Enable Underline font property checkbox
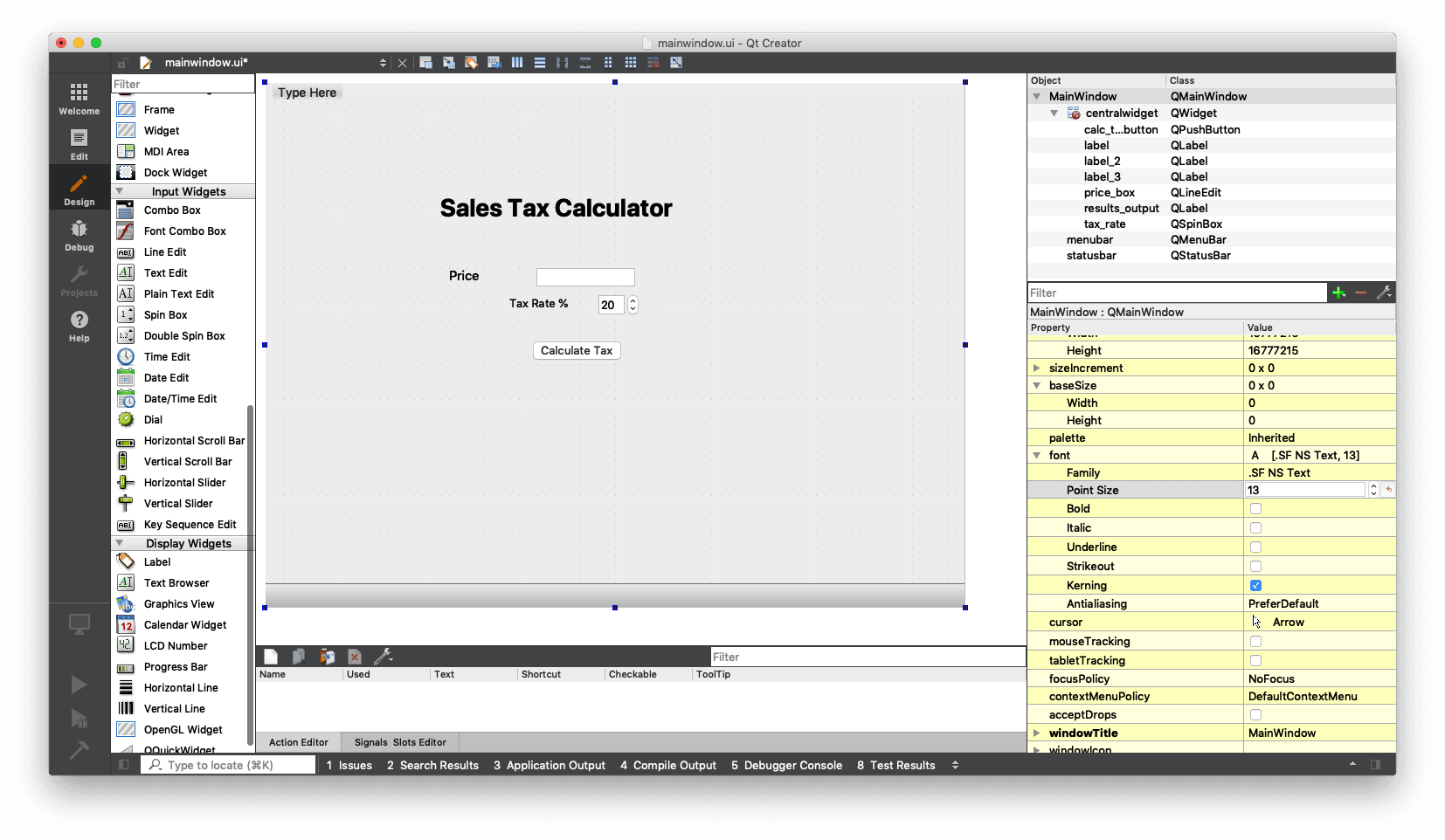Viewport: 1445px width, 840px height. [x=1255, y=547]
